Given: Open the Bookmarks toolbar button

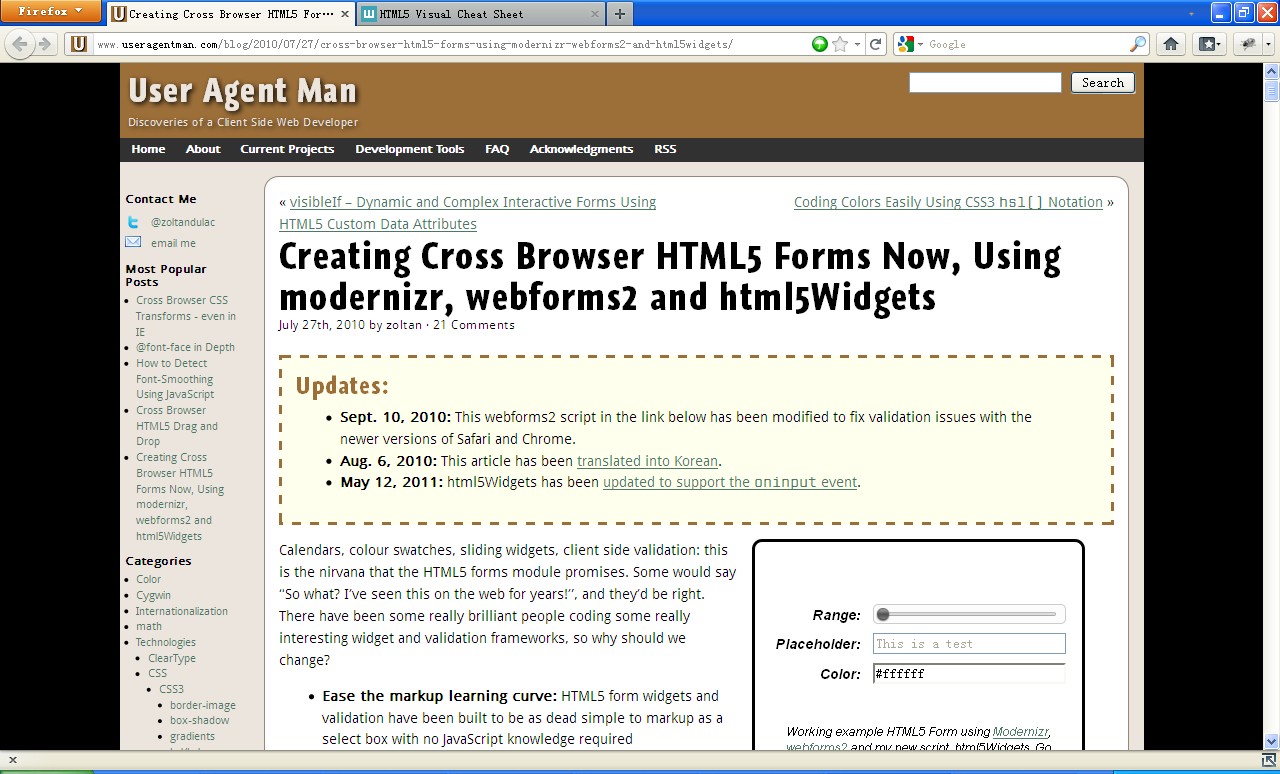Looking at the screenshot, I should tap(1209, 44).
